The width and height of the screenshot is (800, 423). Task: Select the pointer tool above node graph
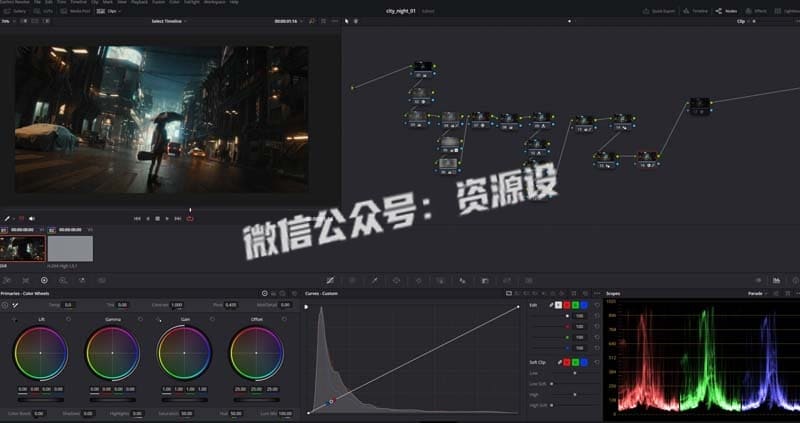click(x=347, y=21)
